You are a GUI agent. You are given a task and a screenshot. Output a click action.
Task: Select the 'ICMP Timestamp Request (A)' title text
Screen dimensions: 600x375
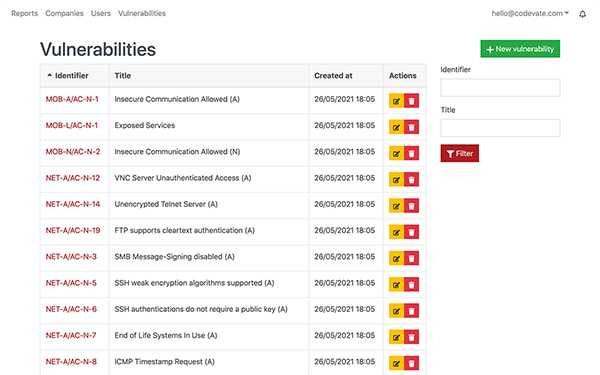(165, 362)
